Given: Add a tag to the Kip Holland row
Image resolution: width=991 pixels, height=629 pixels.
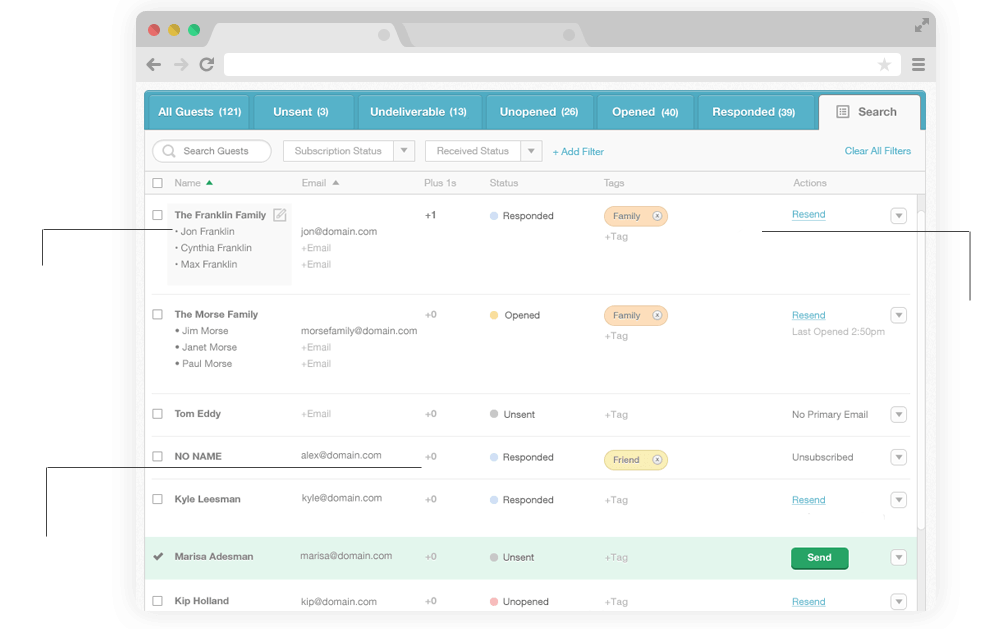Looking at the screenshot, I should 616,602.
